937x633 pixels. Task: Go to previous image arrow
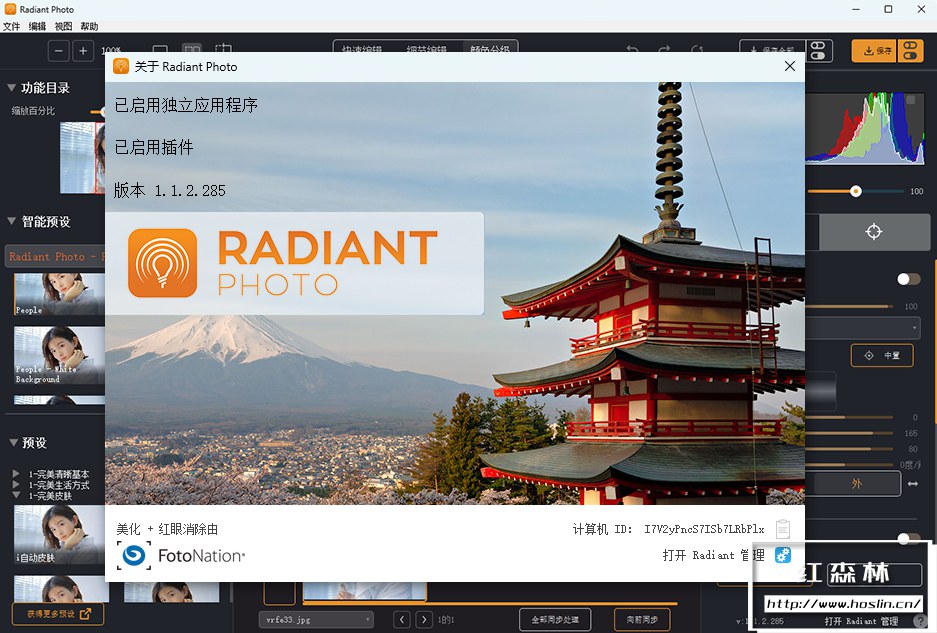tap(402, 620)
